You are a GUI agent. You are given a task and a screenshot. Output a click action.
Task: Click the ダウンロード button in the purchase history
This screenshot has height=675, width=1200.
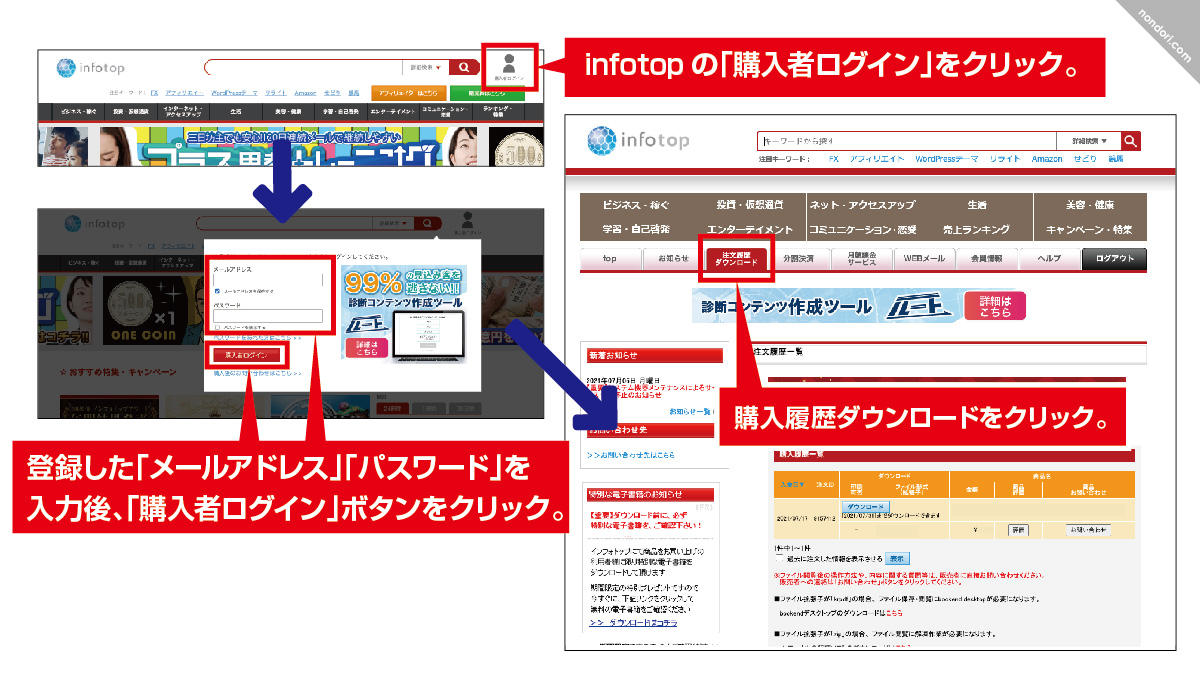click(866, 506)
